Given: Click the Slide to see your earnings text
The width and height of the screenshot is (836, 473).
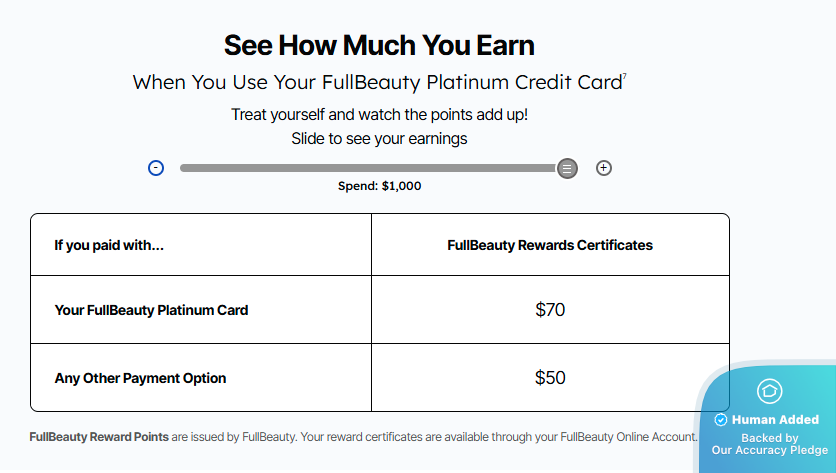Looking at the screenshot, I should tap(379, 138).
